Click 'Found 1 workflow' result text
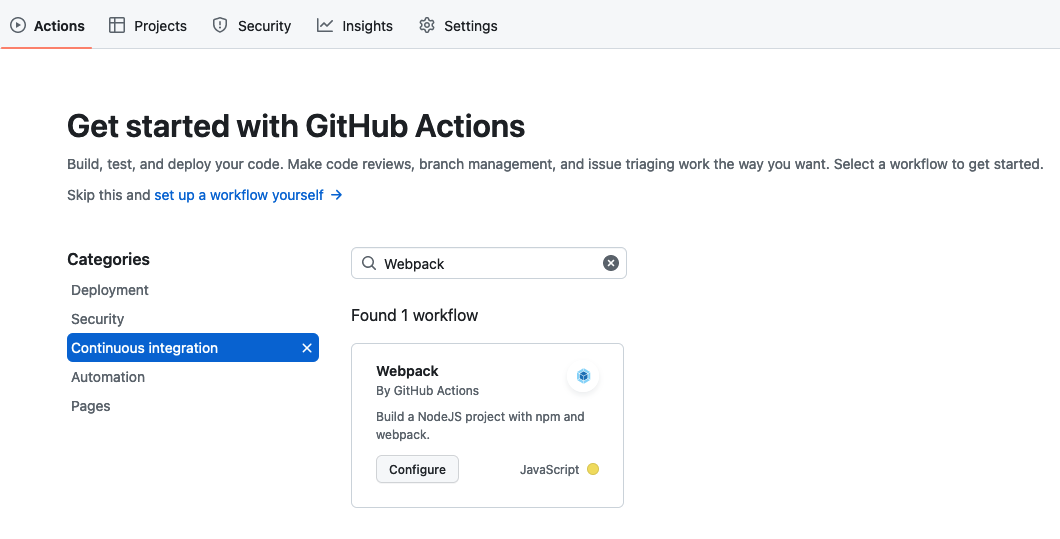The height and width of the screenshot is (539, 1060). pos(414,315)
